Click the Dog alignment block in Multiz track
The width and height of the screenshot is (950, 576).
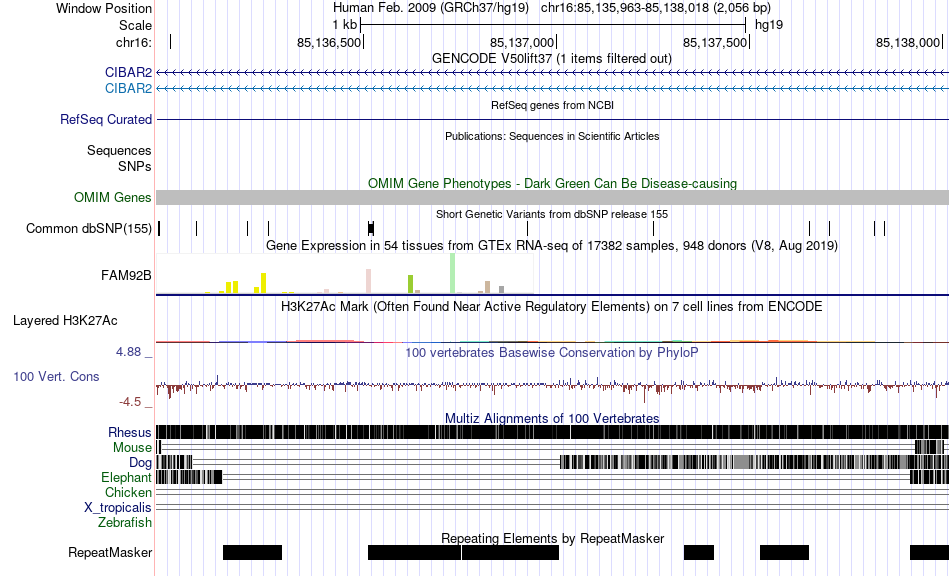point(754,462)
